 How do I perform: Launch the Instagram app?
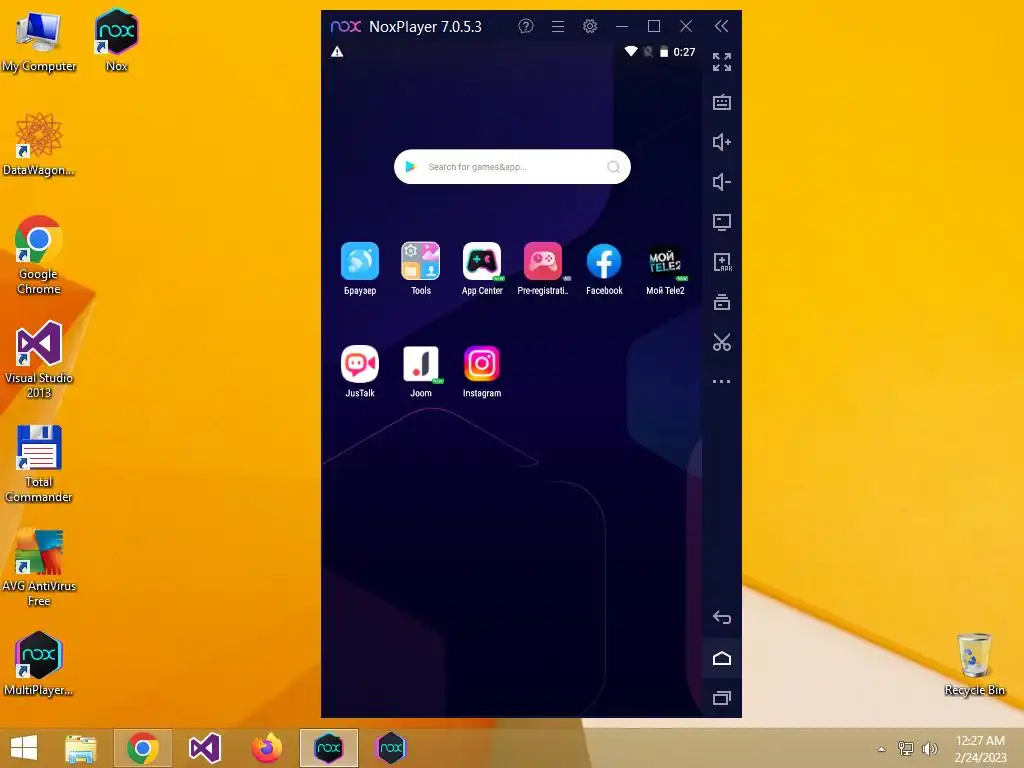(482, 364)
